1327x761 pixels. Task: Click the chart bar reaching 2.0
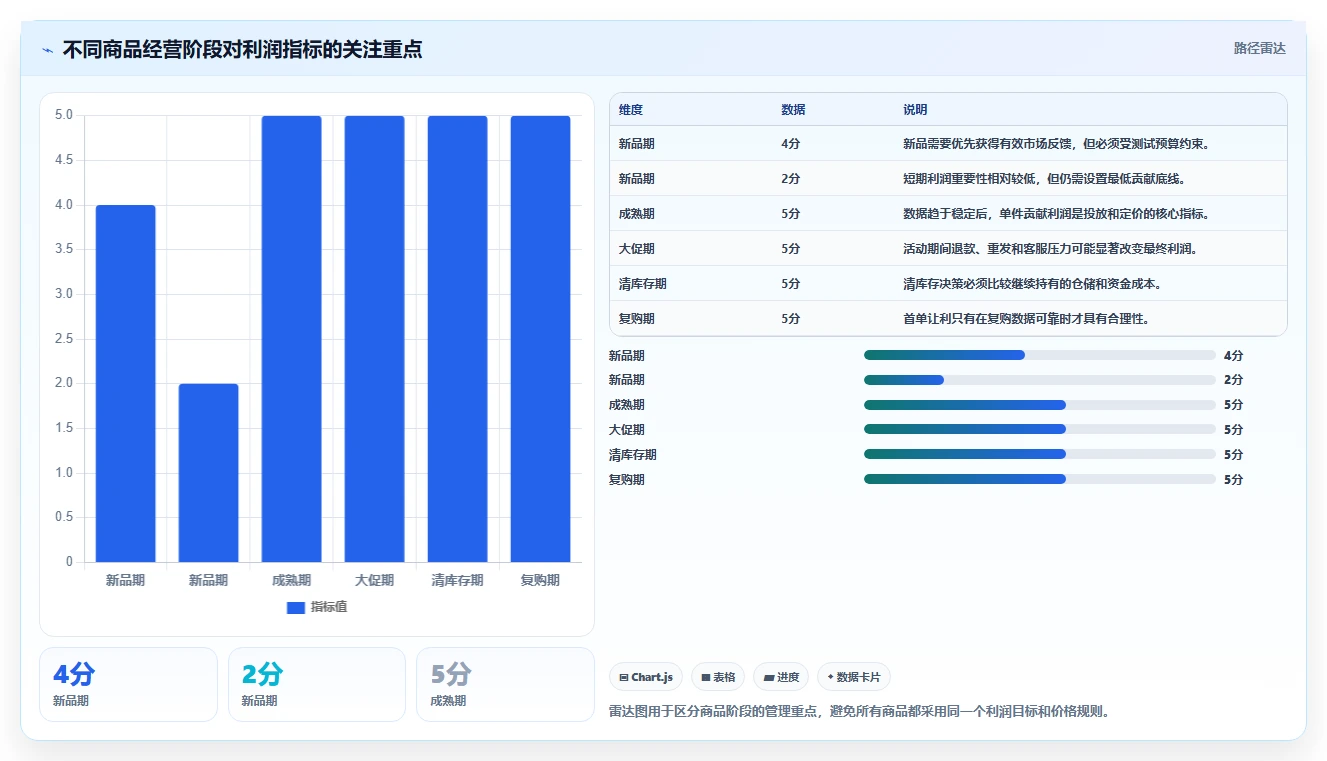[x=208, y=473]
